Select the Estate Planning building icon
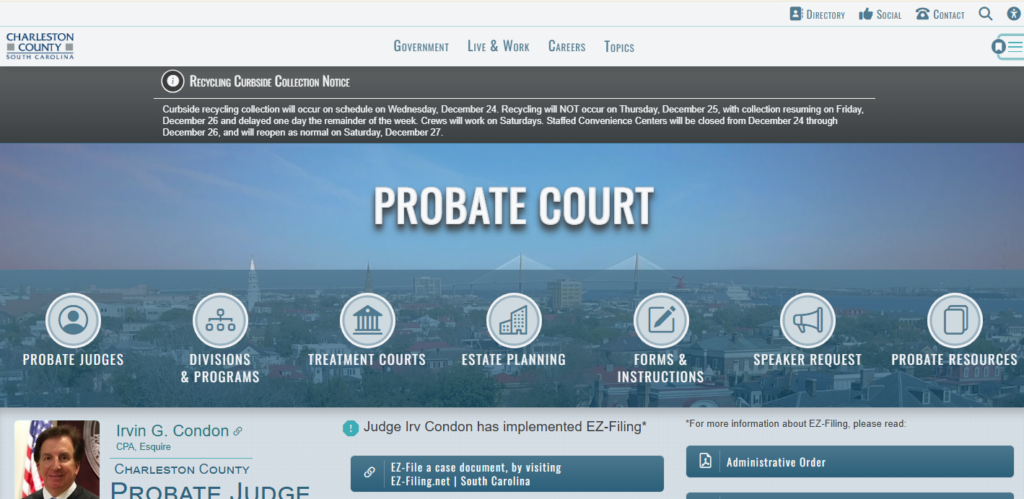Screen dimensions: 1024x499 point(514,320)
